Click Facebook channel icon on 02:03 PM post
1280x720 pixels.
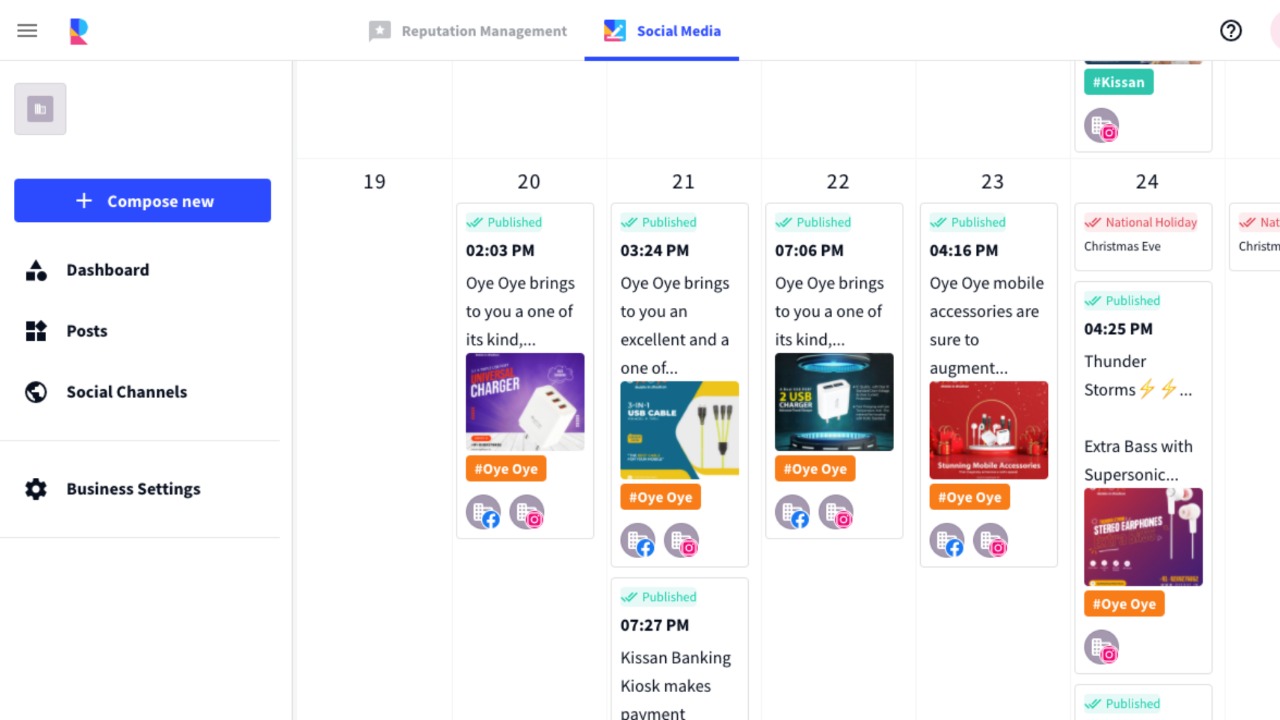point(483,513)
